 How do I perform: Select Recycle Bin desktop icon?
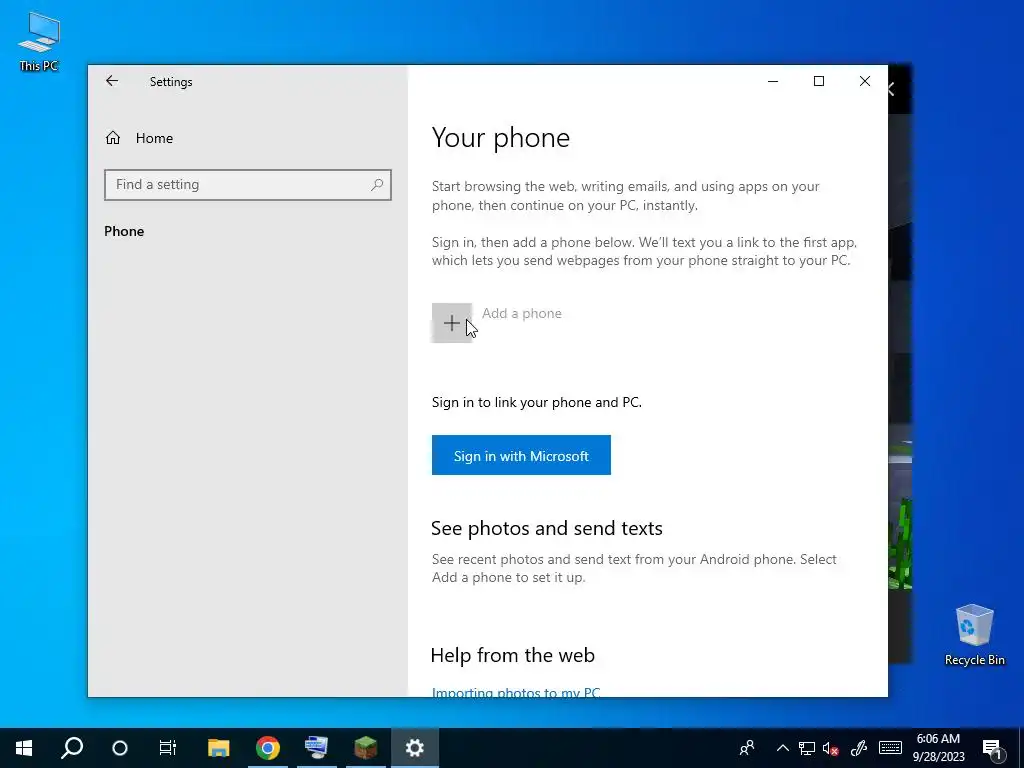click(x=974, y=635)
